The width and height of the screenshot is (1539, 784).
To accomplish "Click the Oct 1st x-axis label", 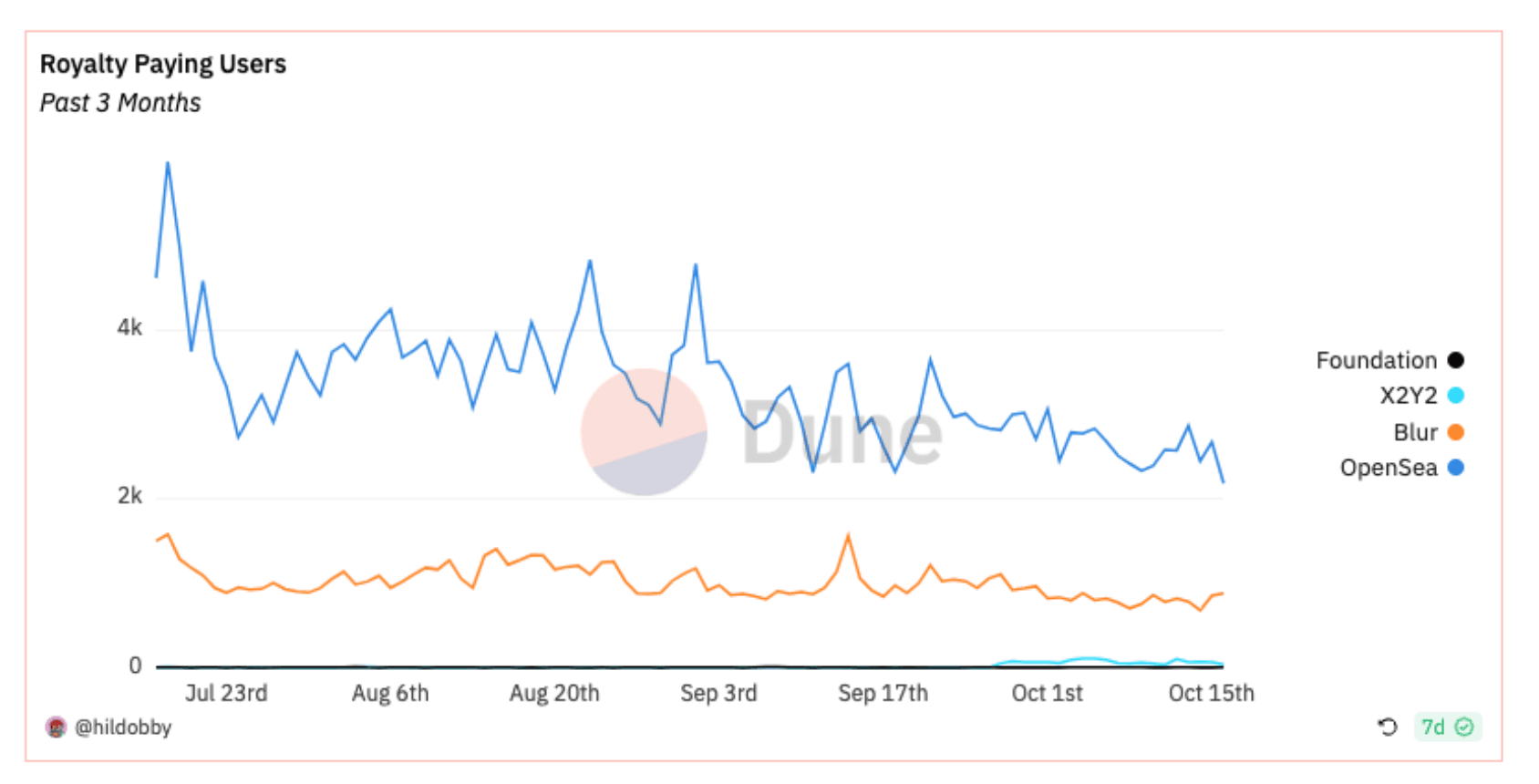I will click(x=1047, y=693).
